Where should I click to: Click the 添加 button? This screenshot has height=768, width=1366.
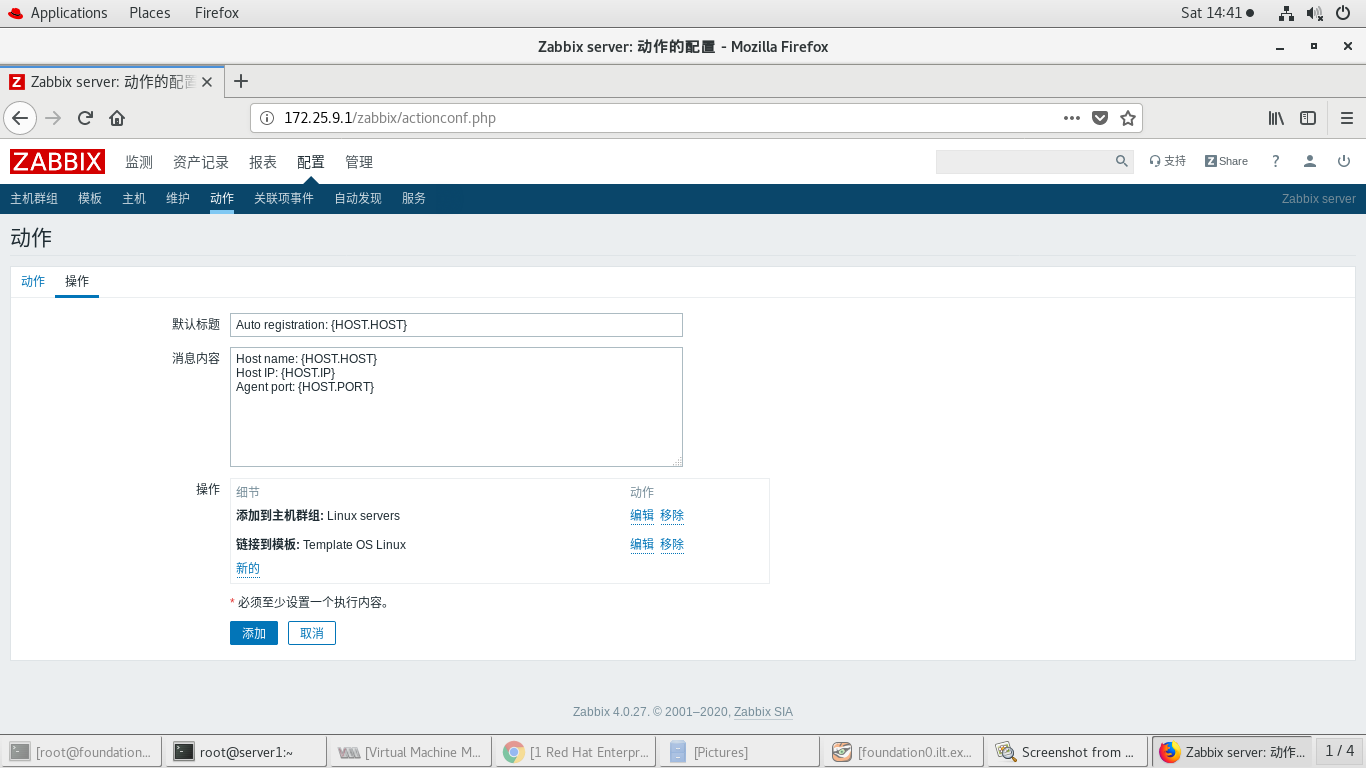coord(253,633)
